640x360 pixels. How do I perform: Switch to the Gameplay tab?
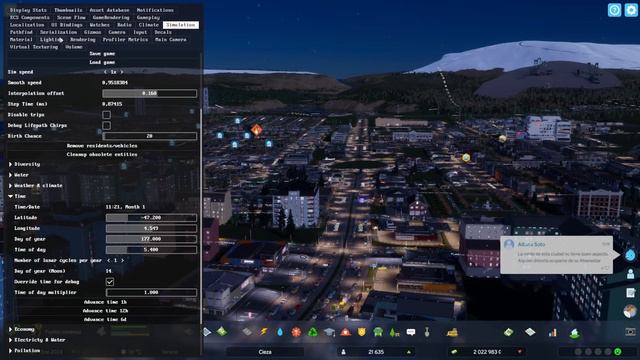[x=148, y=18]
